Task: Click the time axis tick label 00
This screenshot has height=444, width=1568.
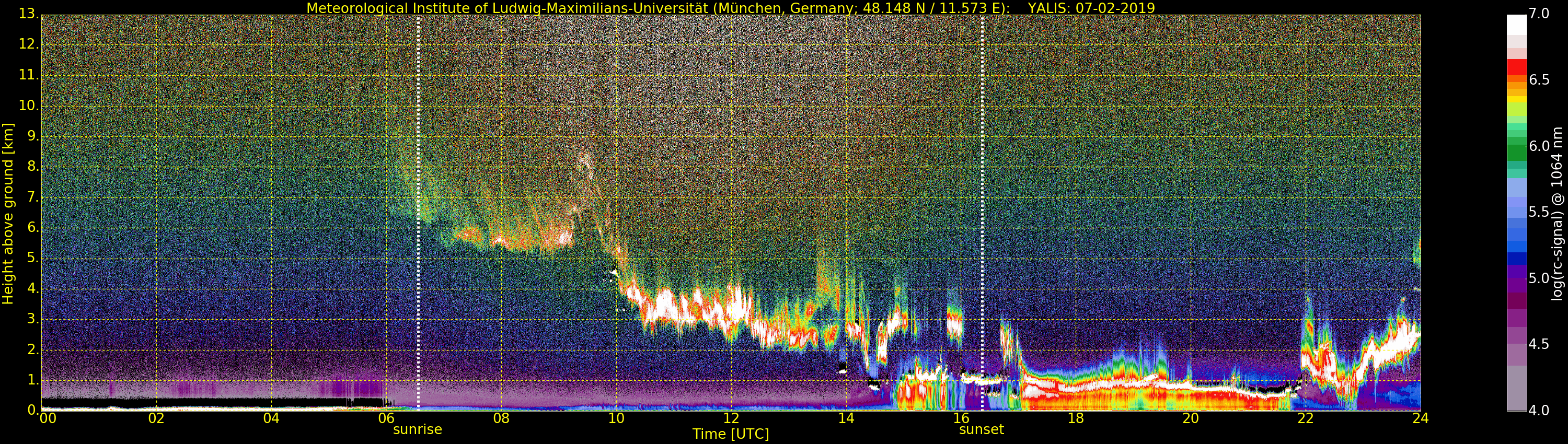Action: pos(48,418)
